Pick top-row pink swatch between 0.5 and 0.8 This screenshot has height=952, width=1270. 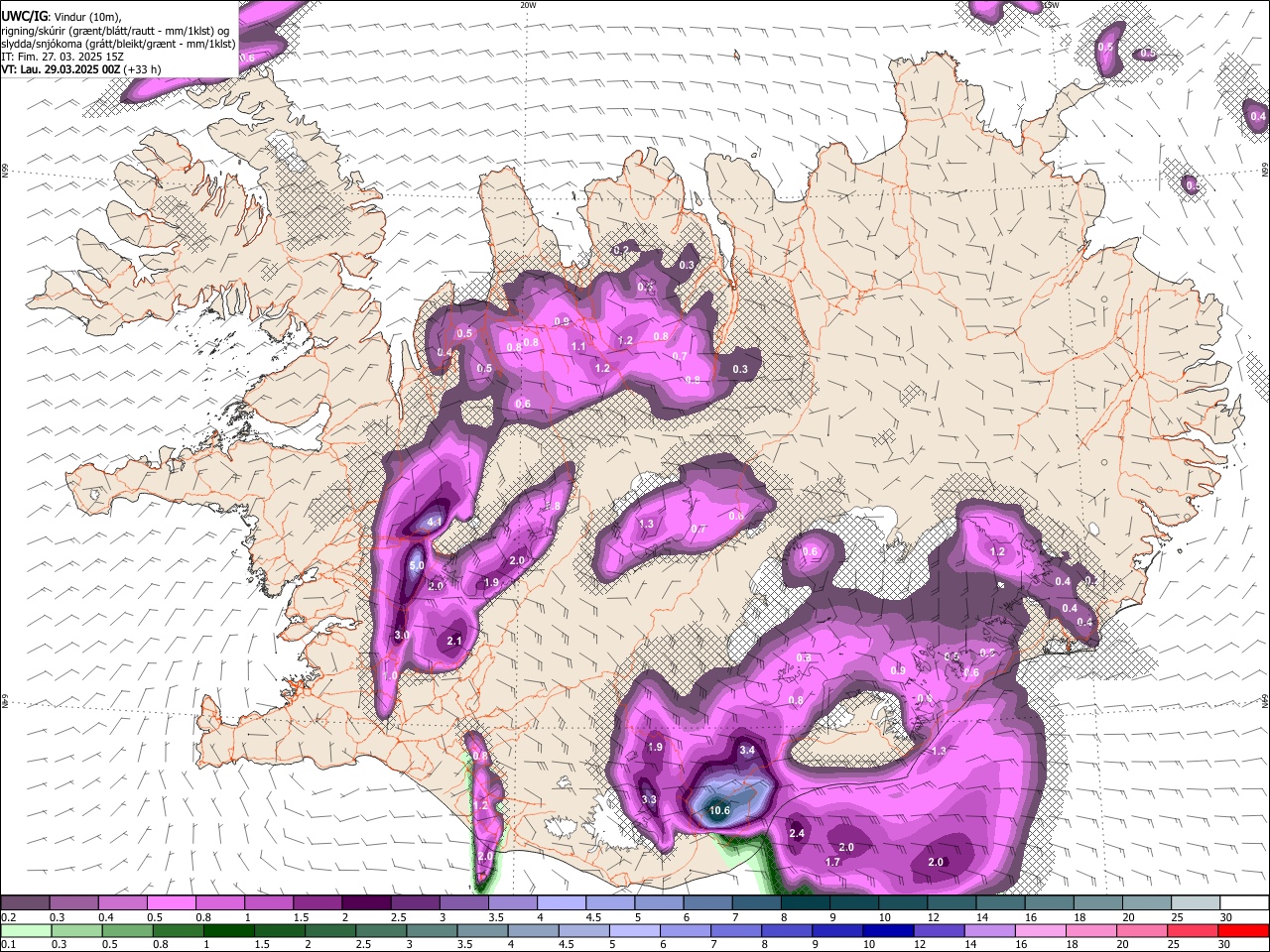pyautogui.click(x=171, y=903)
